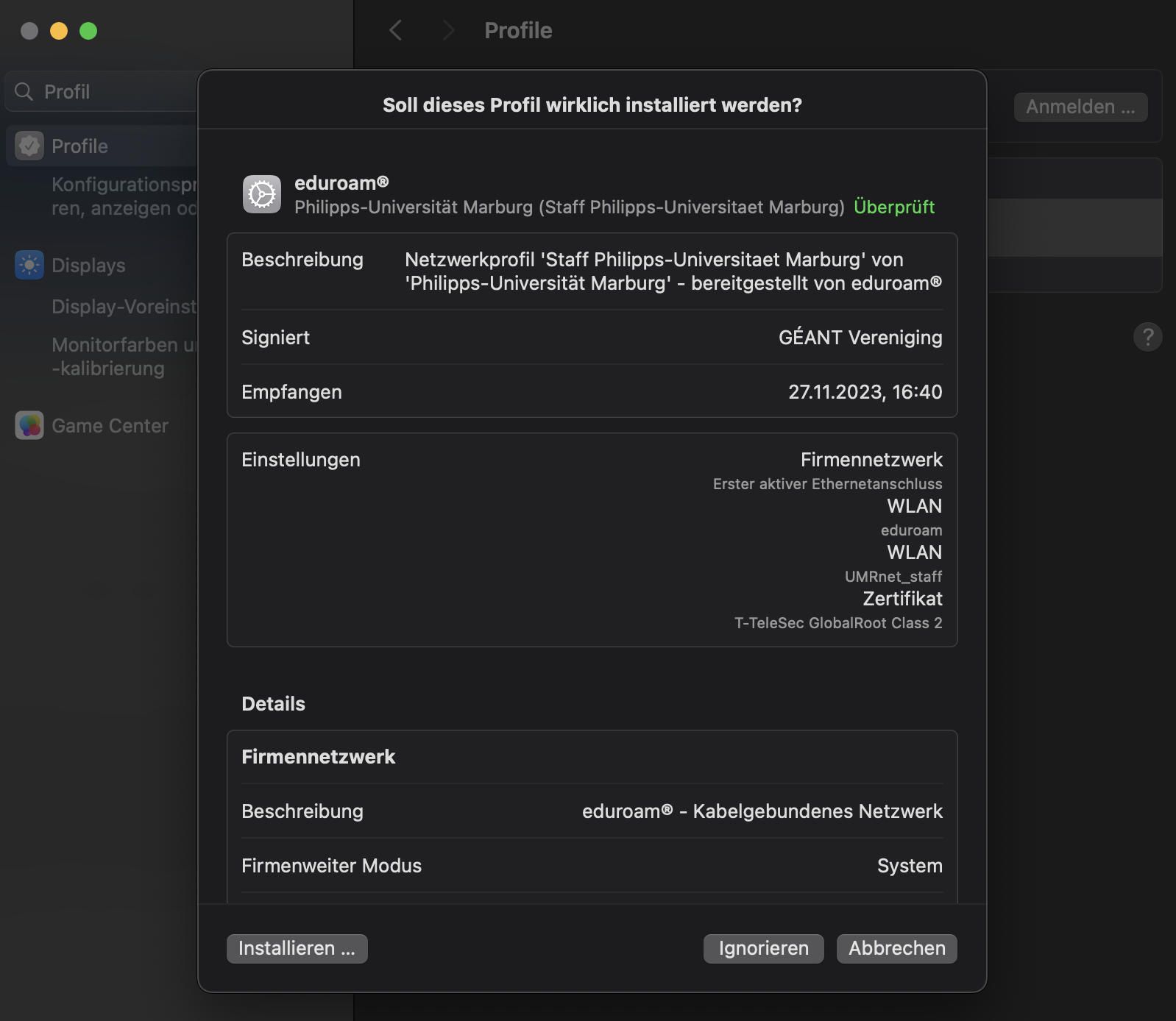Click the UMRnet_staff WLAN entry
Viewport: 1176px width, 1021px height.
893,576
